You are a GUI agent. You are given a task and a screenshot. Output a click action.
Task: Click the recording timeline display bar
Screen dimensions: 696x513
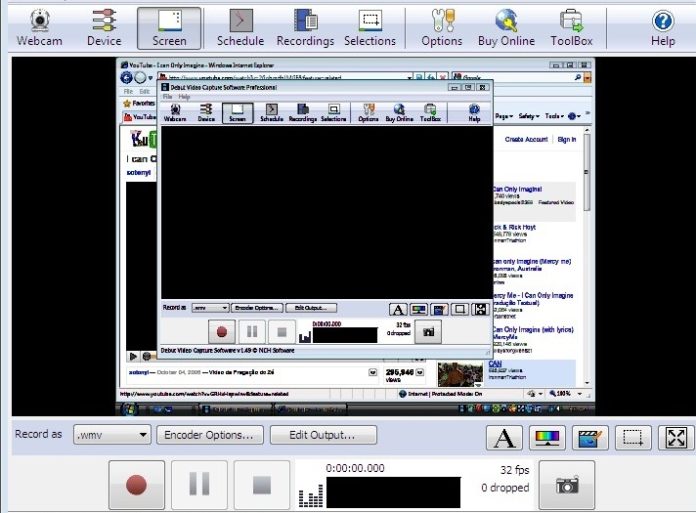tap(393, 493)
